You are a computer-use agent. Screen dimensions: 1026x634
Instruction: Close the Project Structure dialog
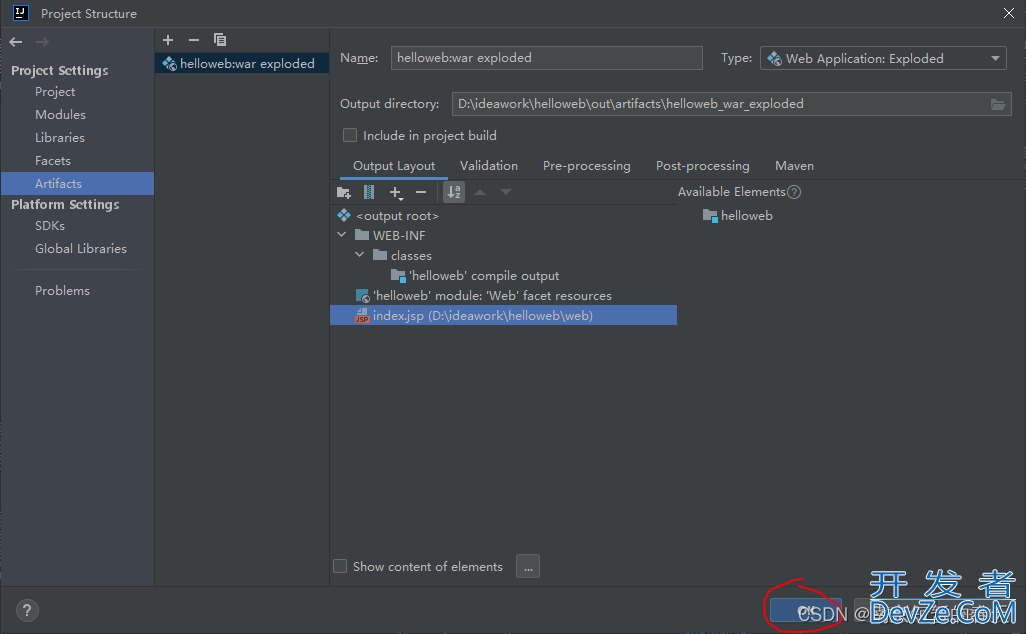point(1008,13)
